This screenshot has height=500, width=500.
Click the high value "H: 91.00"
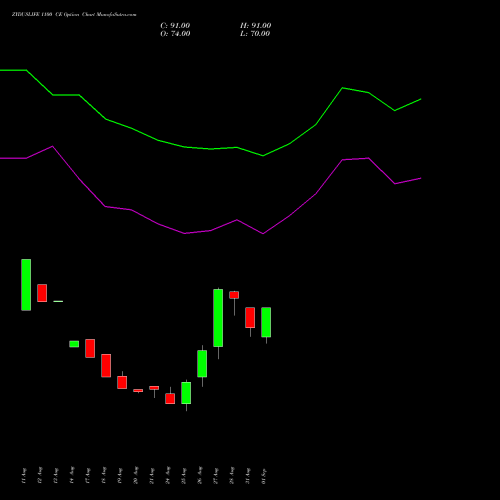(x=256, y=26)
